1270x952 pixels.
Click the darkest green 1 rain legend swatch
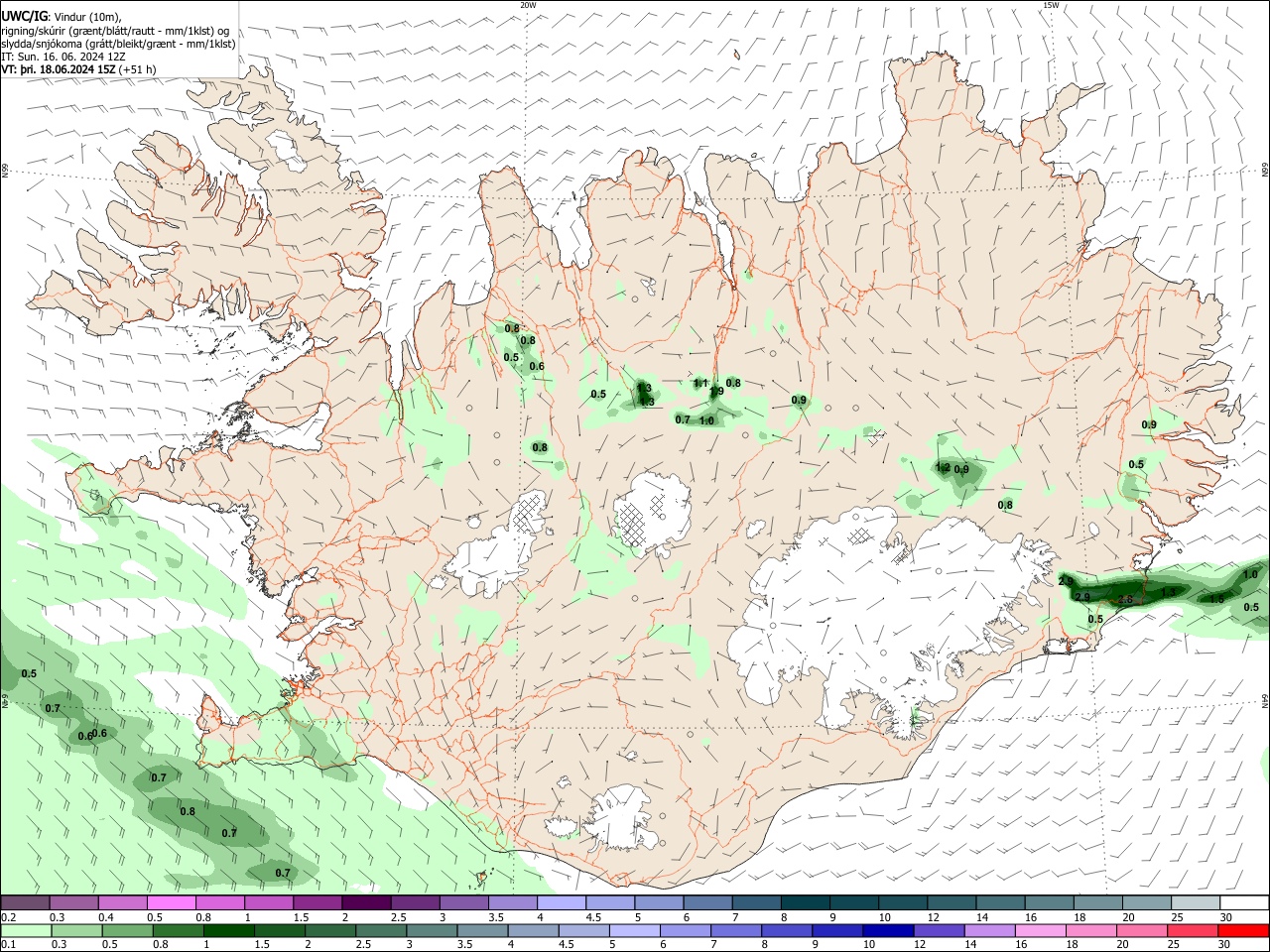(x=227, y=931)
